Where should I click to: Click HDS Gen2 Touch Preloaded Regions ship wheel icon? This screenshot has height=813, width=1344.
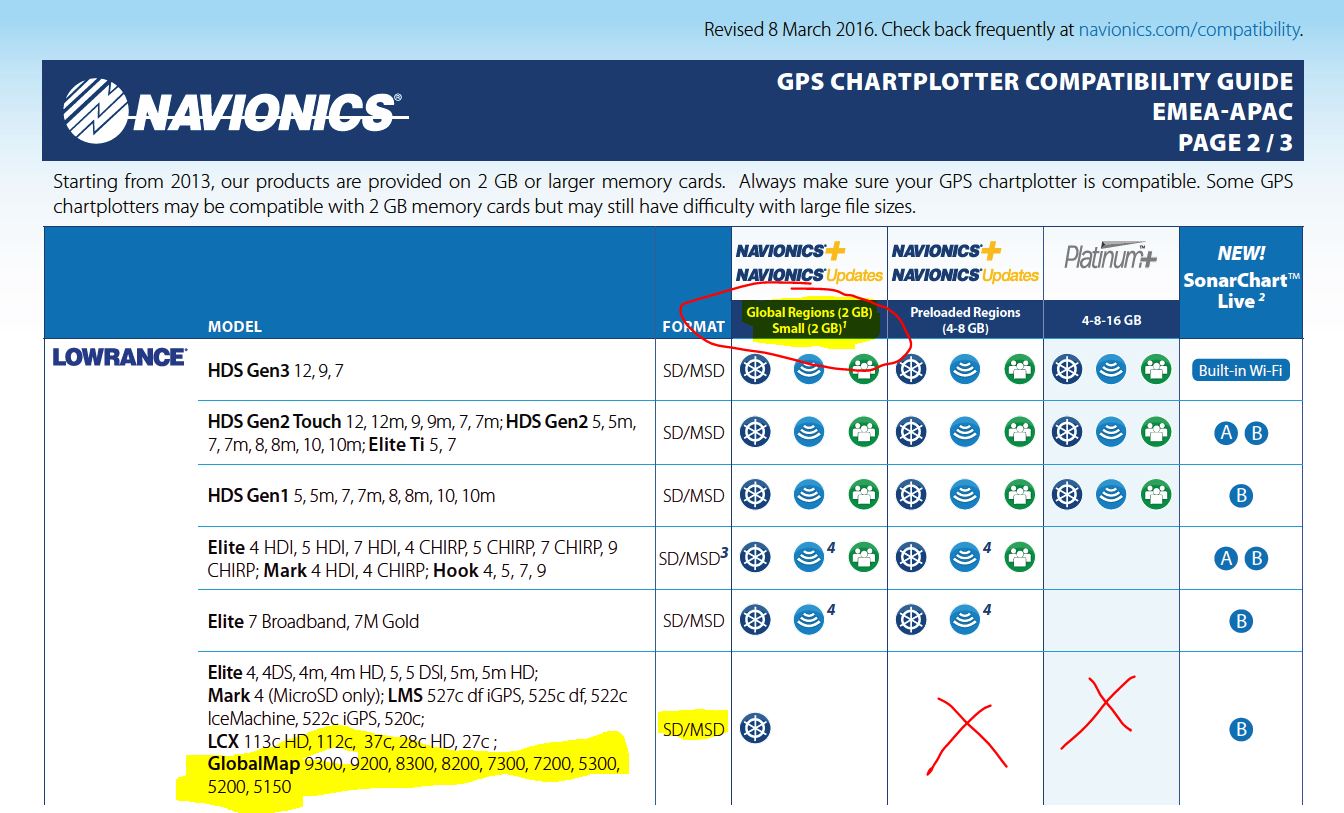pyautogui.click(x=911, y=432)
